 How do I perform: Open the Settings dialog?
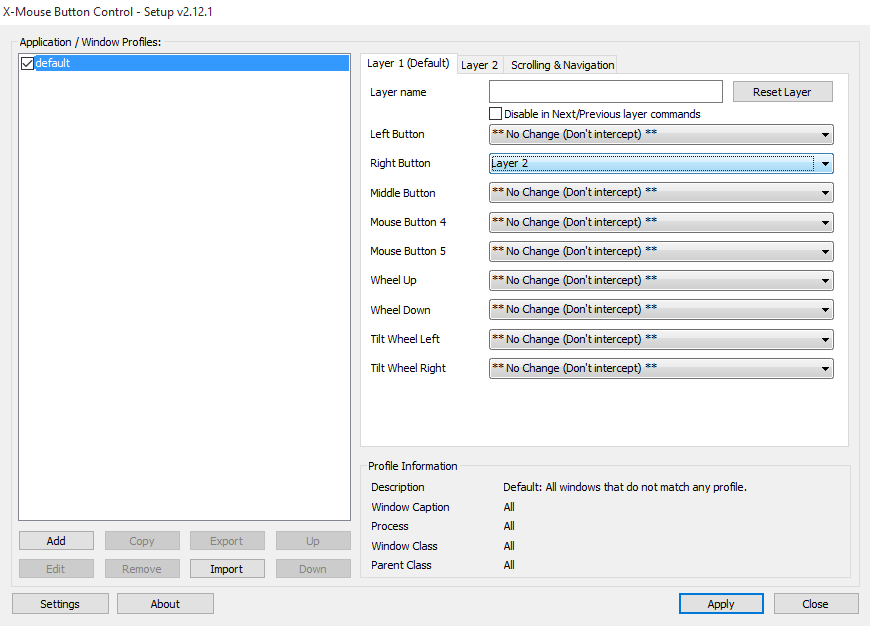(x=60, y=604)
